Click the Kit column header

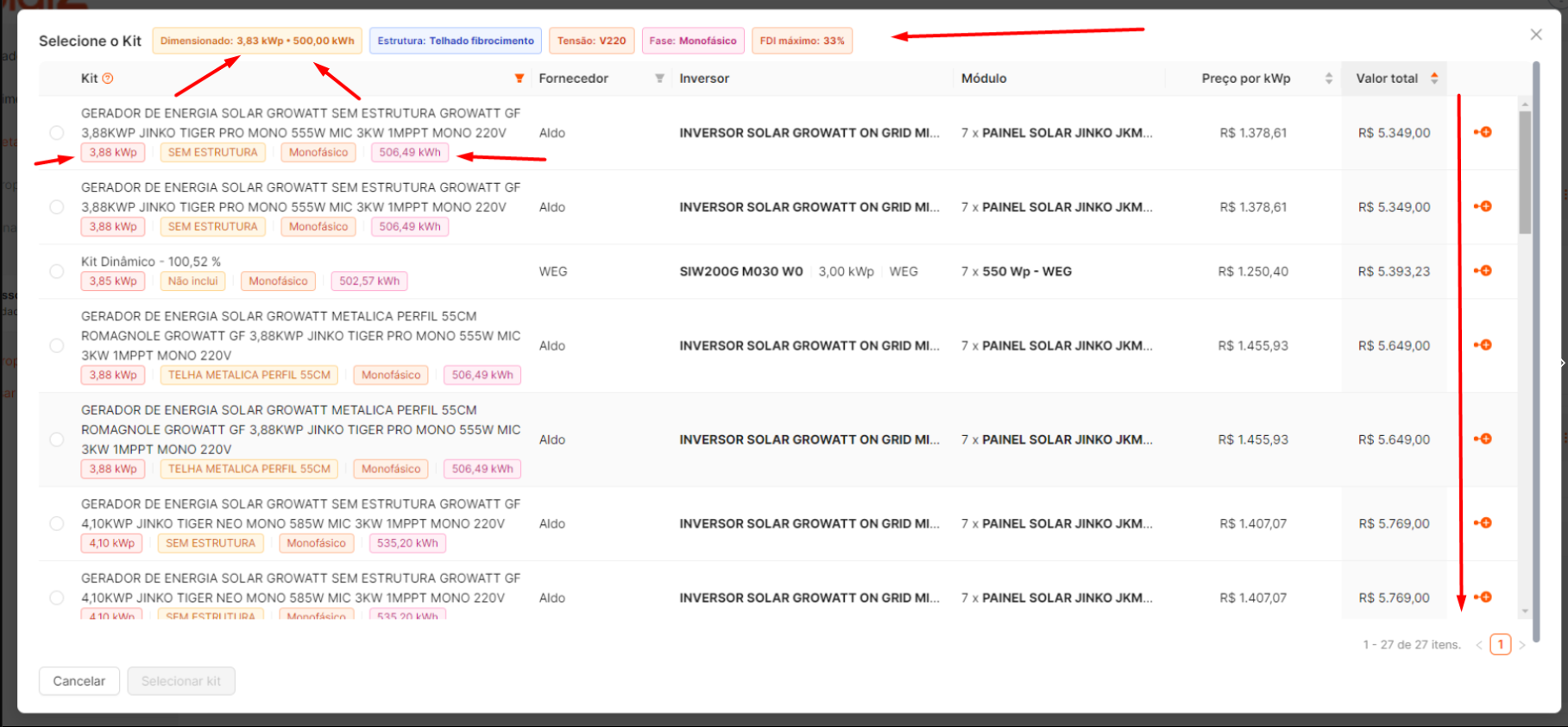click(x=90, y=79)
